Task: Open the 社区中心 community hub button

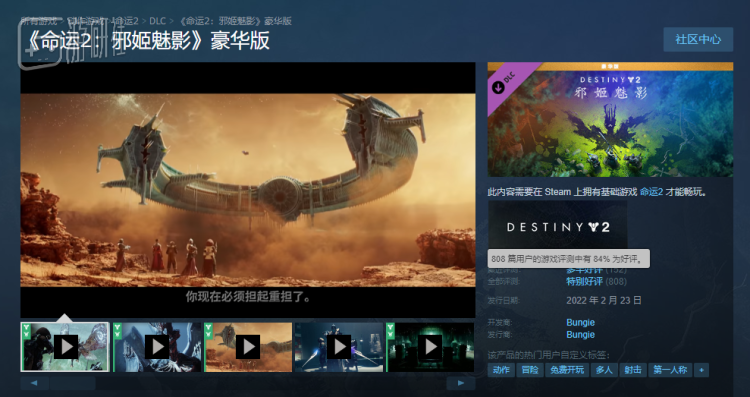Action: (x=698, y=39)
